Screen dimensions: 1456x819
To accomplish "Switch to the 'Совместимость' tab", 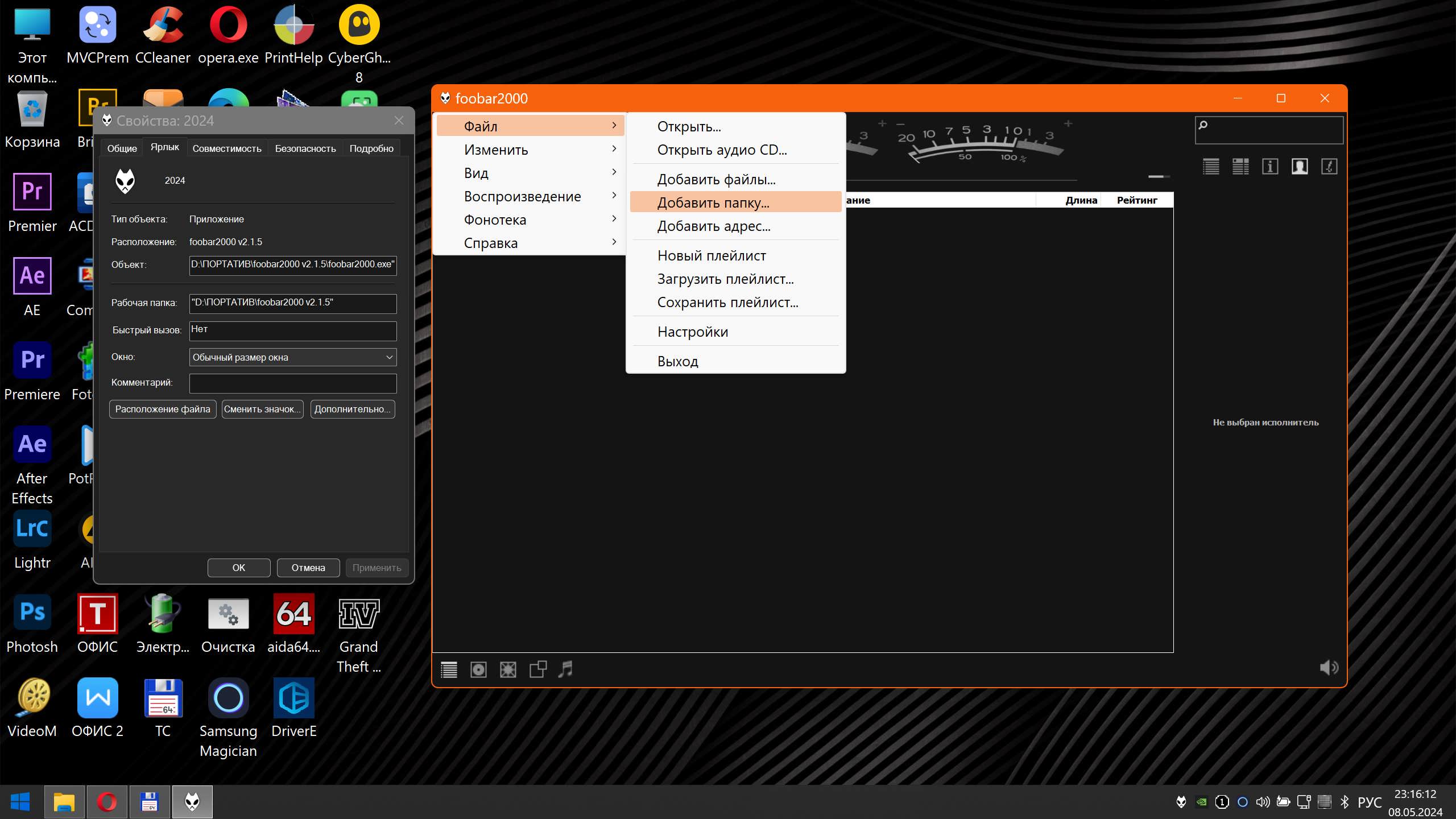I will tap(226, 148).
